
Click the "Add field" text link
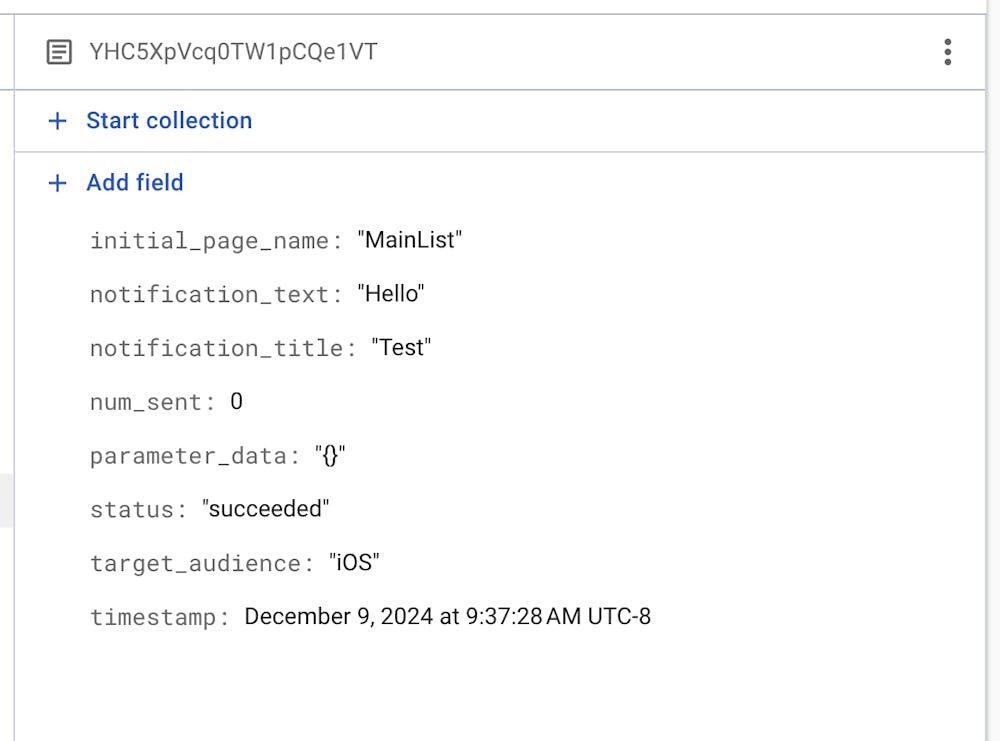(135, 183)
